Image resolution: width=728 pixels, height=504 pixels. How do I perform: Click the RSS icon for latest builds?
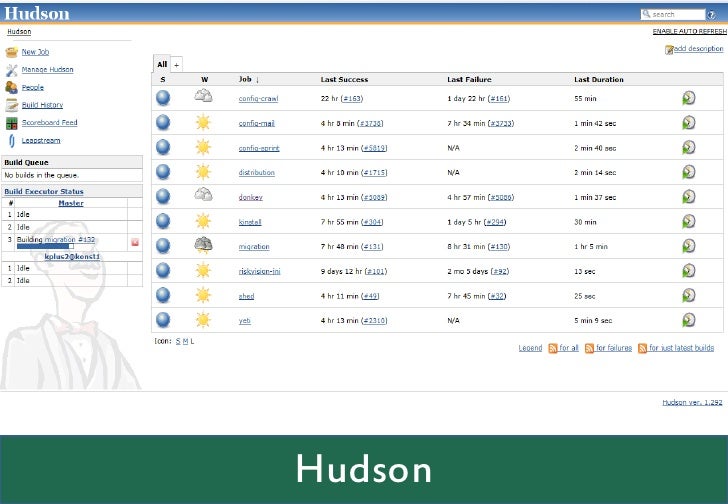coord(642,348)
